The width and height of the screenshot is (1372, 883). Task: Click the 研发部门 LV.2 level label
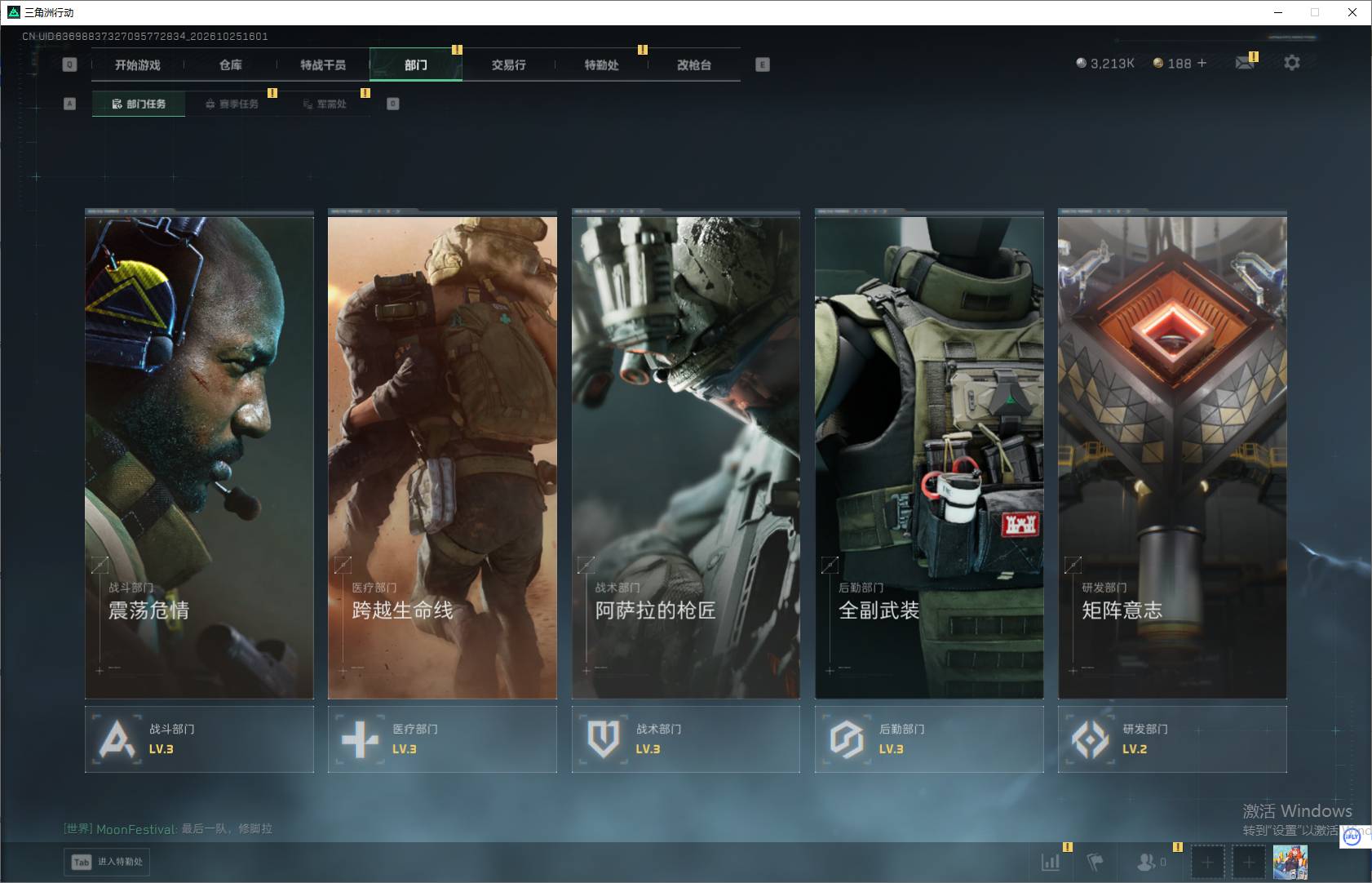1135,748
